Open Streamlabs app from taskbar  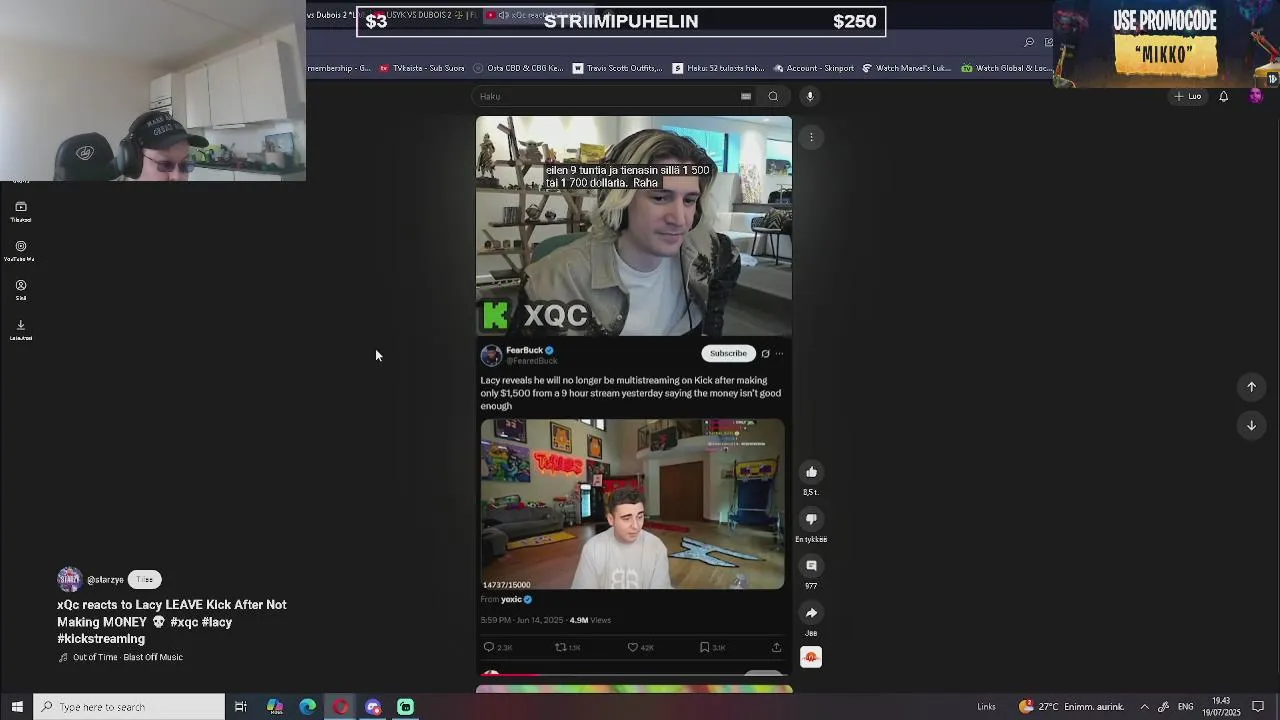tap(406, 707)
